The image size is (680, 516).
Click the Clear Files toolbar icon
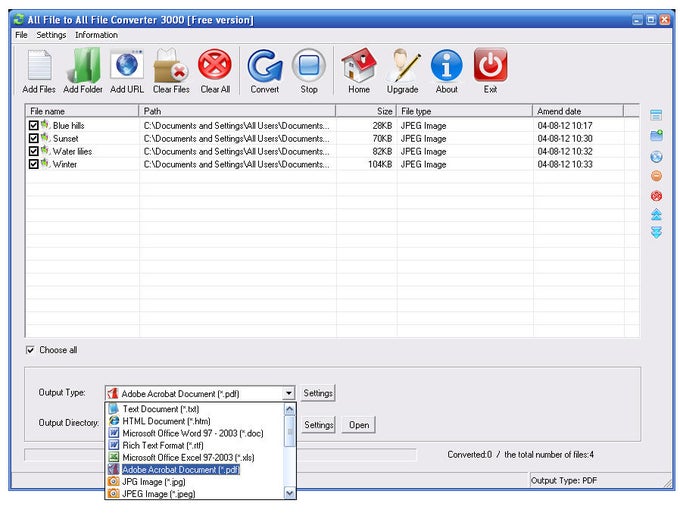[171, 66]
